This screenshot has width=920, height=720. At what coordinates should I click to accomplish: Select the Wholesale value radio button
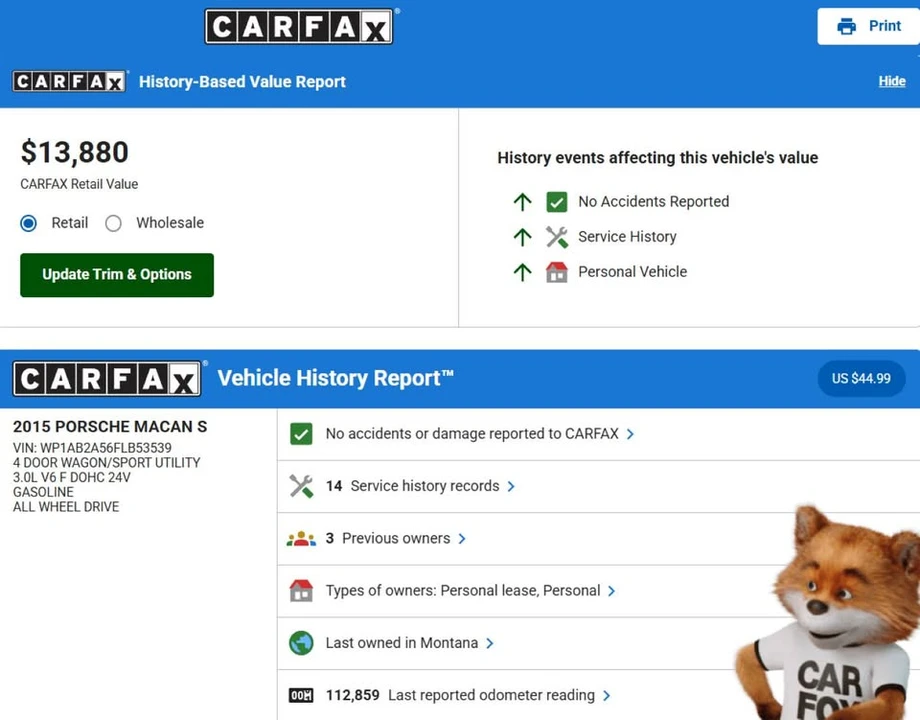click(x=113, y=224)
